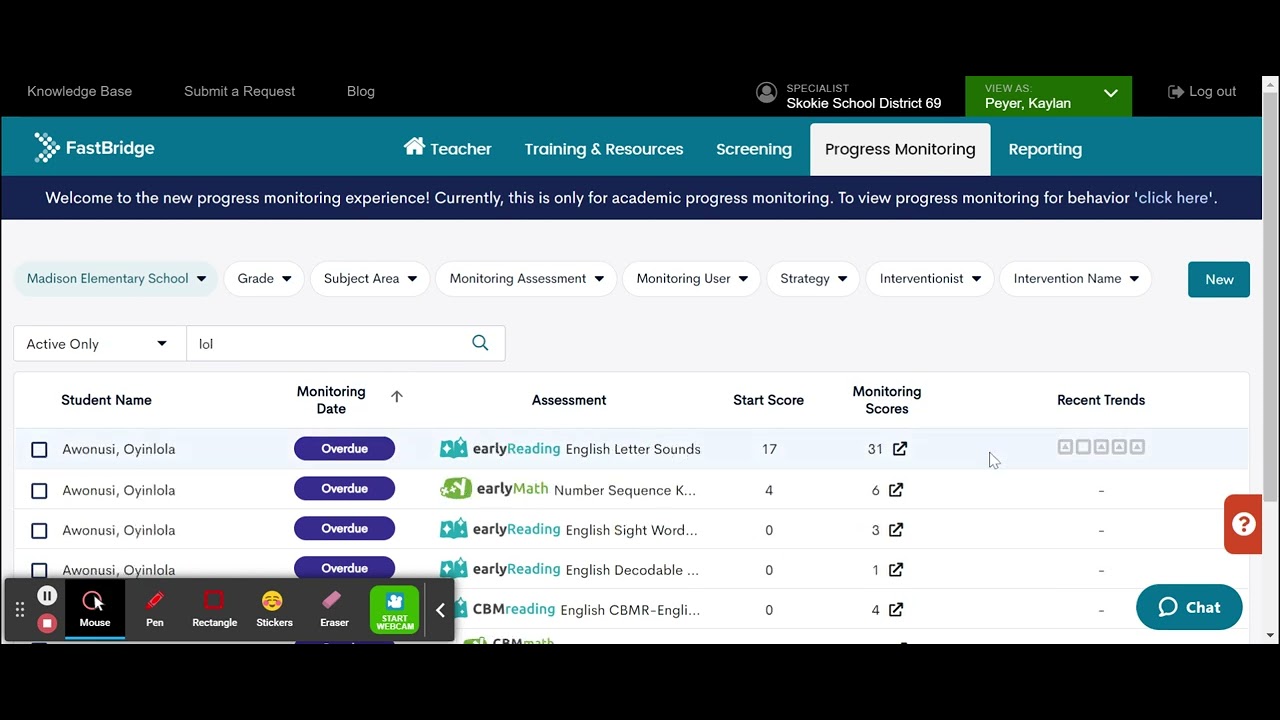Click Overdue badge on English Letter Sounds row
The height and width of the screenshot is (720, 1280).
click(344, 448)
